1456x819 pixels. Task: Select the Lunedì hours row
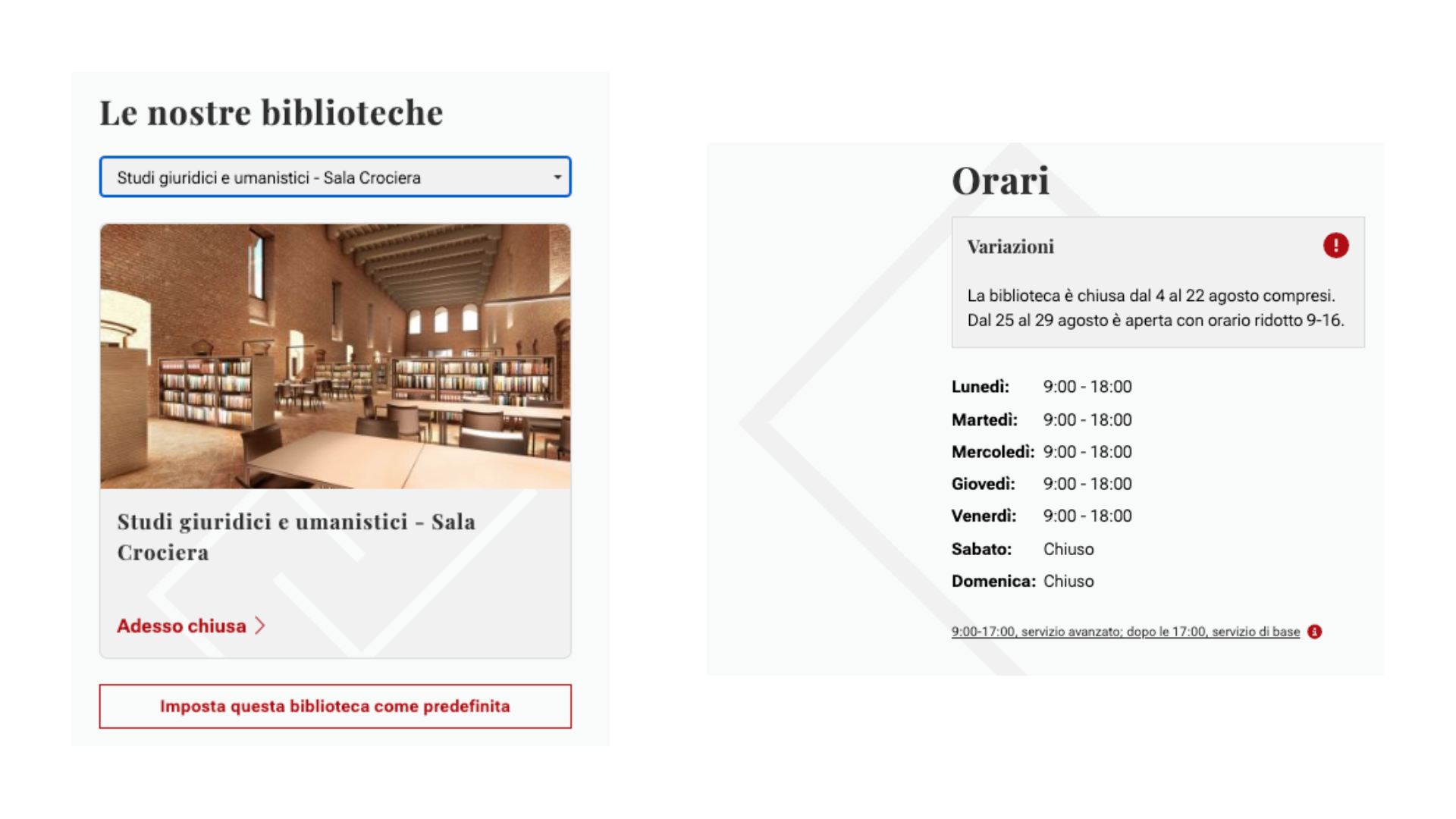[1042, 387]
